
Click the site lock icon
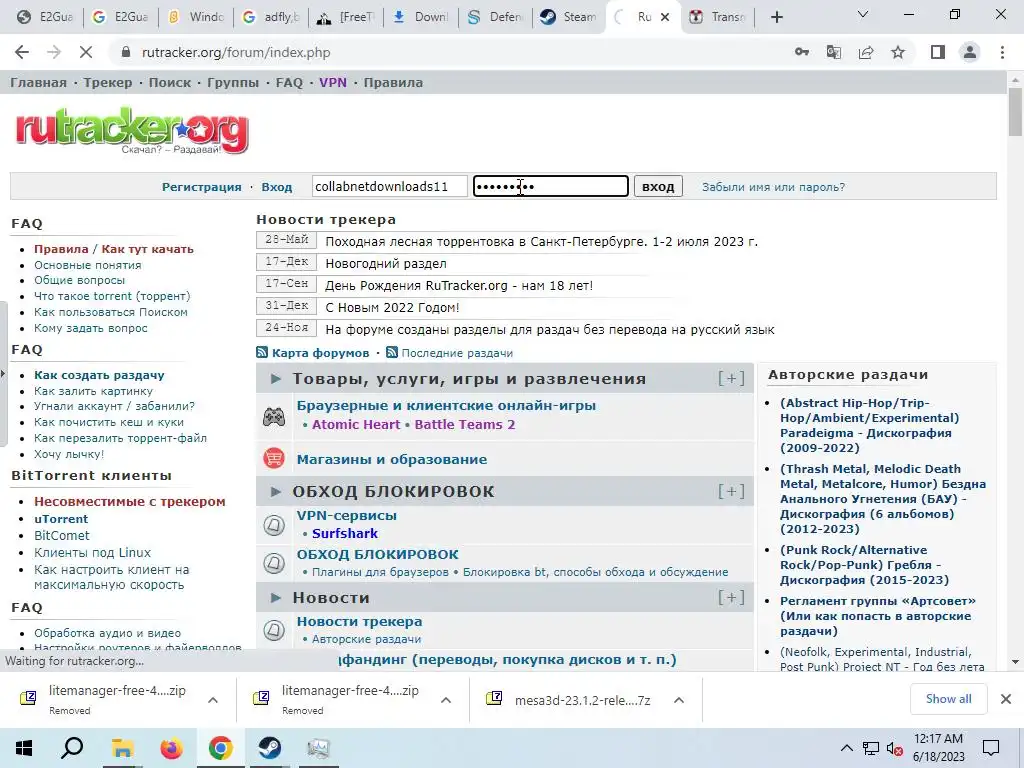[126, 52]
